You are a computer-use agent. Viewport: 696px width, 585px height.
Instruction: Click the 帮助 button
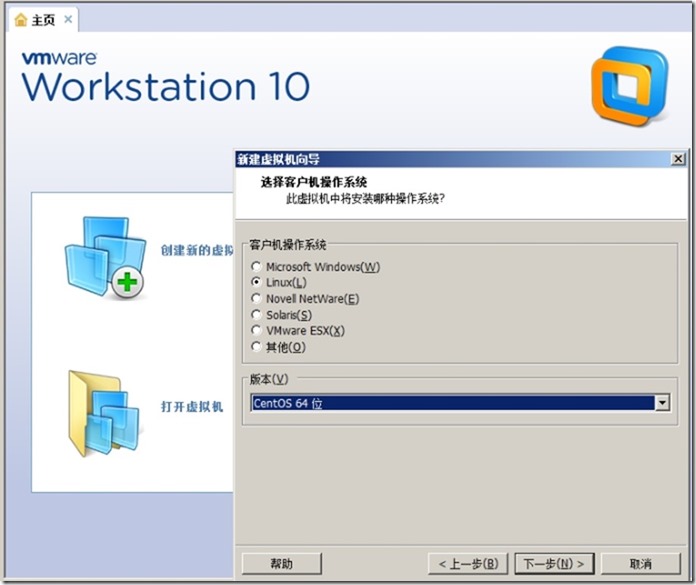click(x=281, y=564)
